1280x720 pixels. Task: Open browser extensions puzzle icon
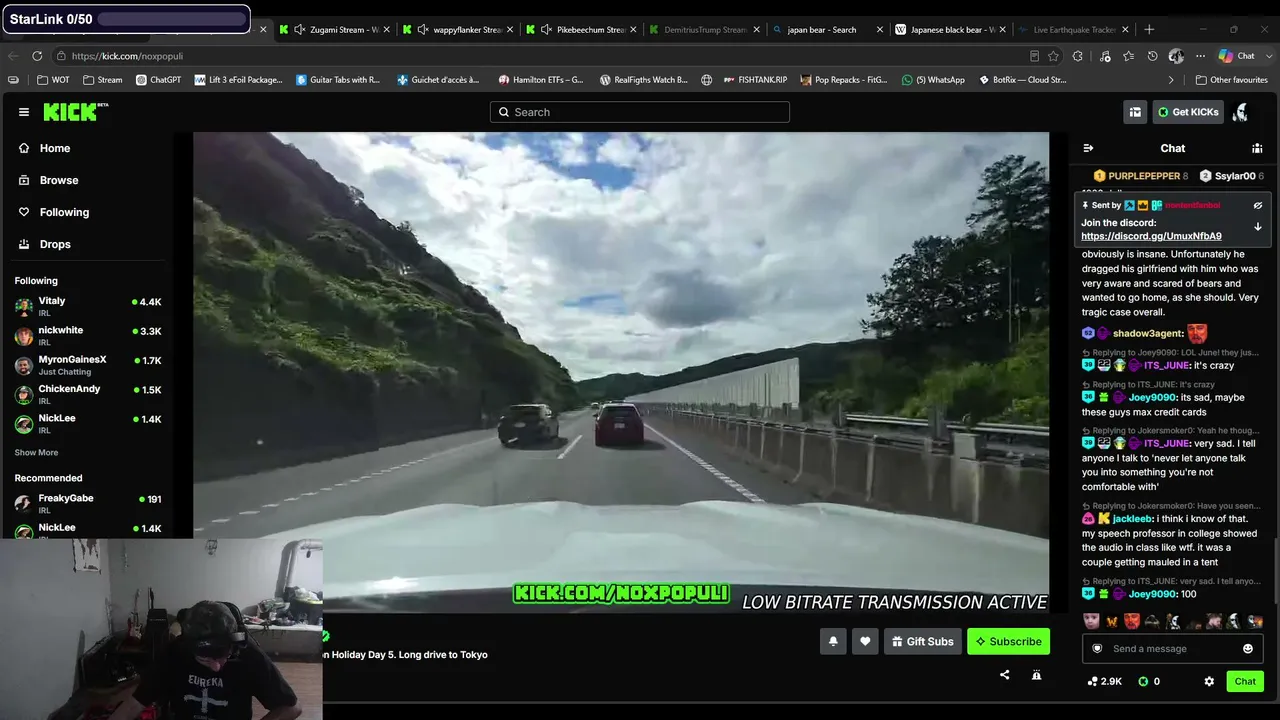[1078, 56]
